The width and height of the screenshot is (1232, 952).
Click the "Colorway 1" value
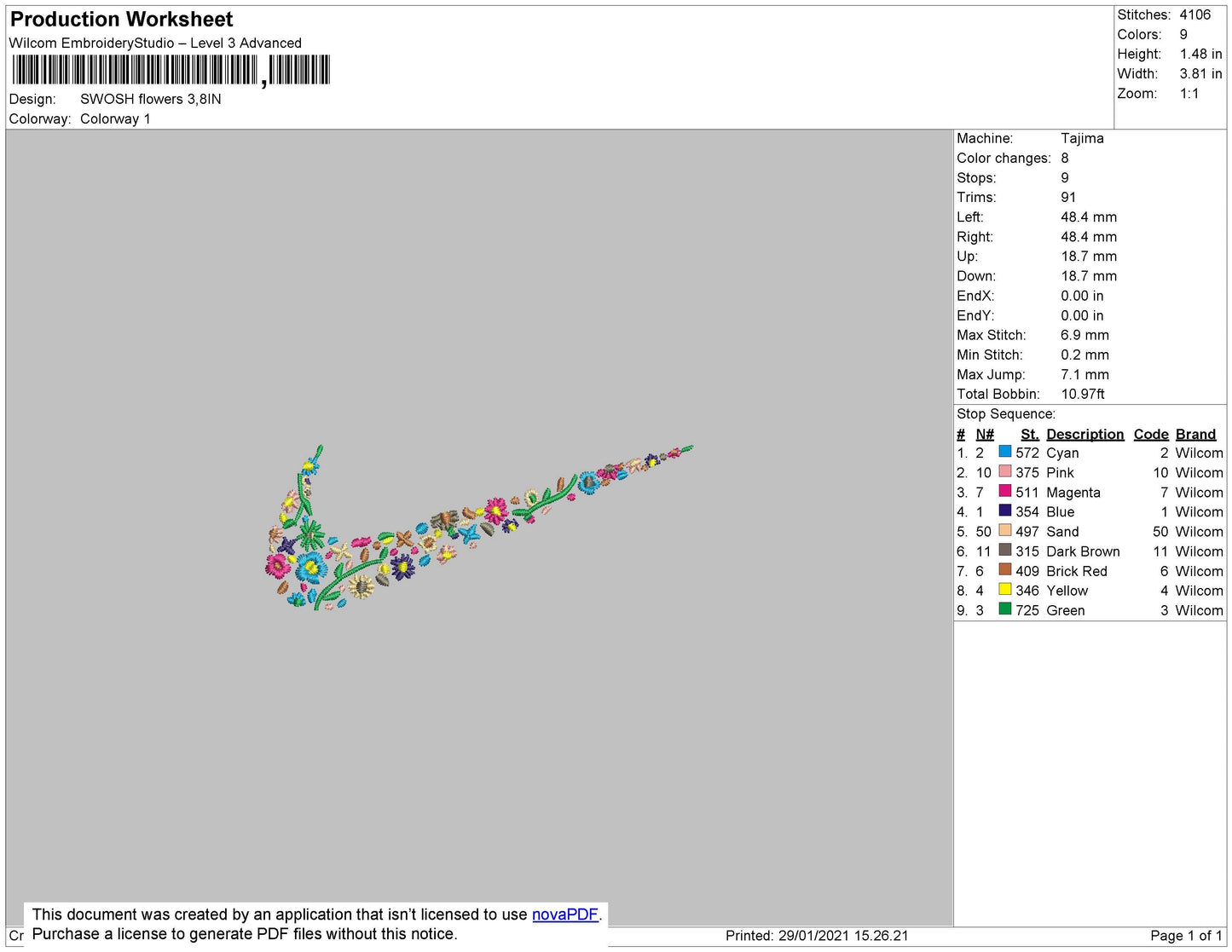pyautogui.click(x=115, y=119)
